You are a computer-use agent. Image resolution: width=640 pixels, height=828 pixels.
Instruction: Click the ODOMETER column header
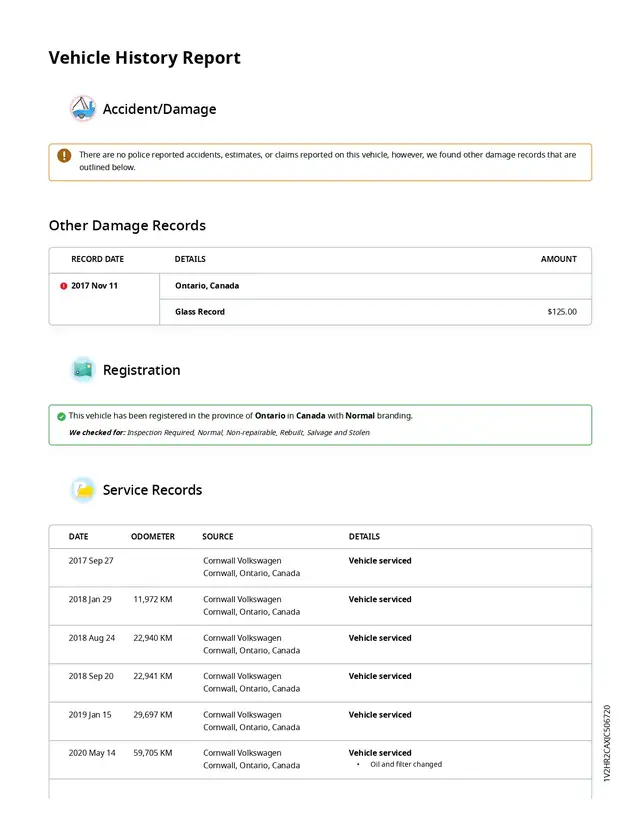coord(152,537)
